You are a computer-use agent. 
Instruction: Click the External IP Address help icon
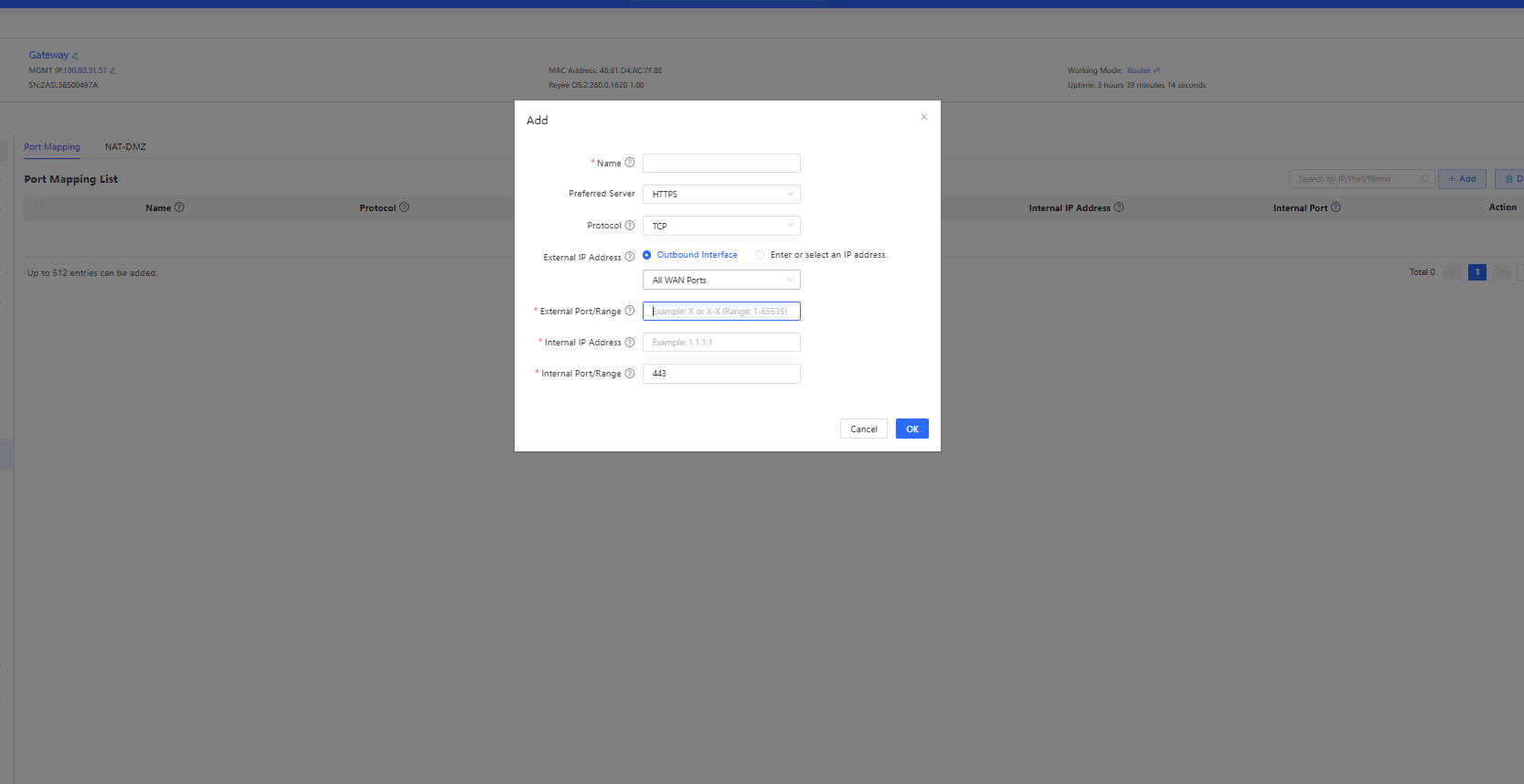pos(629,257)
